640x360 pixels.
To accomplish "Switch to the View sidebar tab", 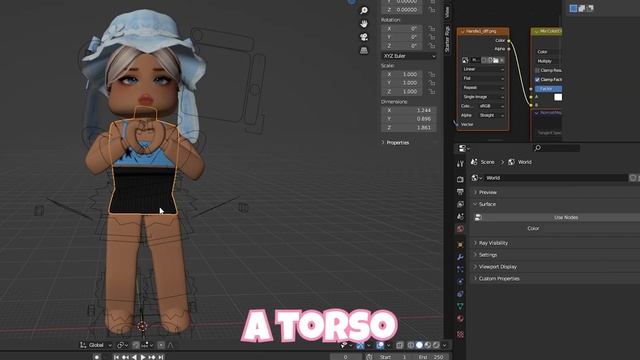I will (447, 12).
